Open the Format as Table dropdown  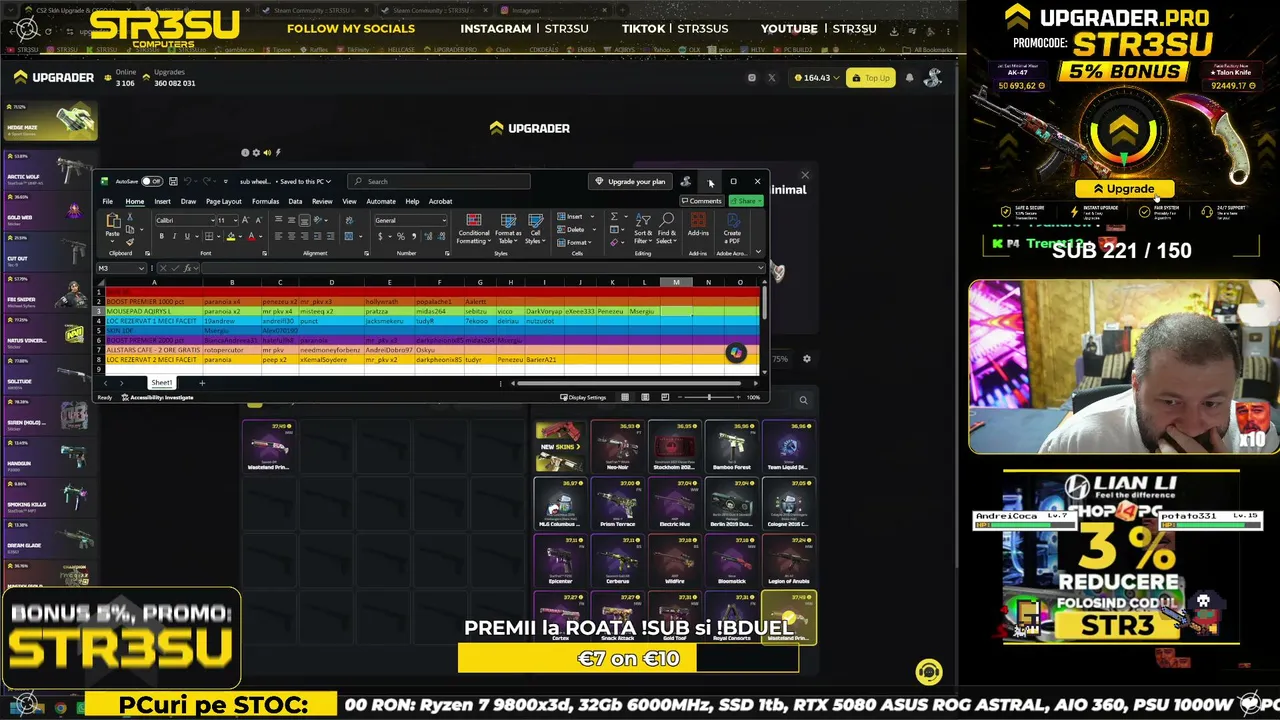pos(508,229)
